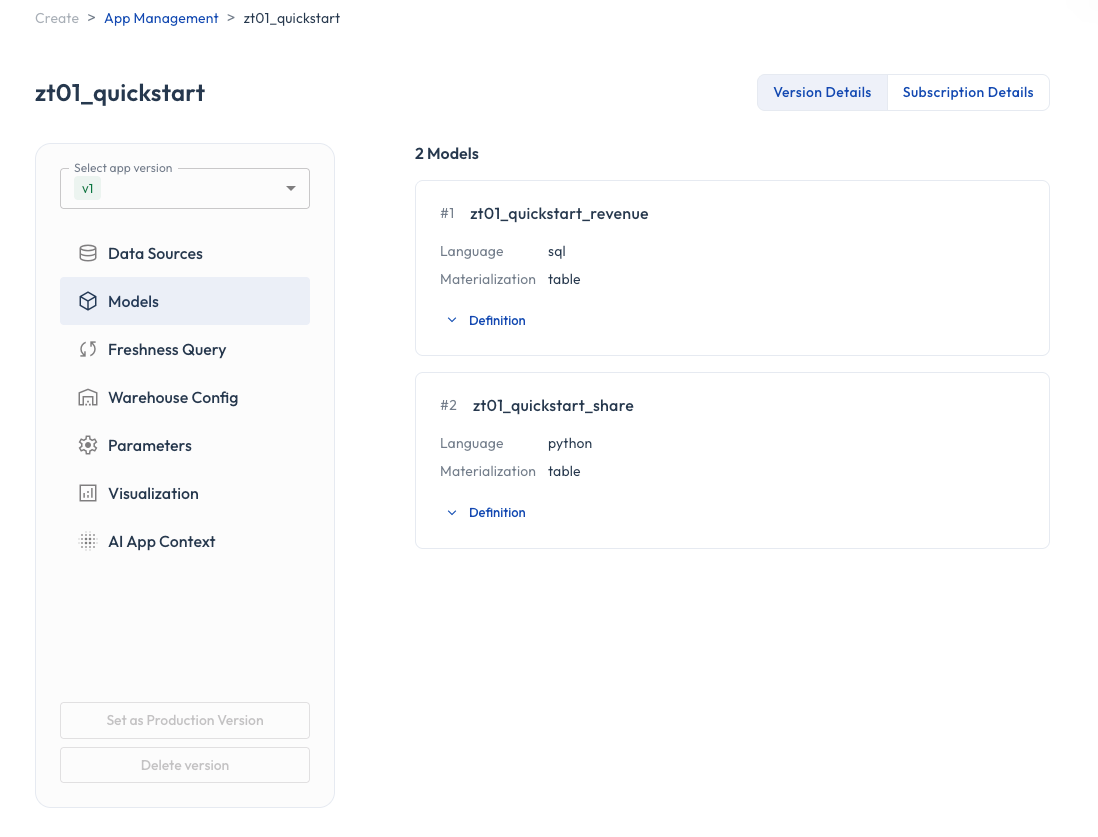This screenshot has width=1098, height=837.
Task: Open the Warehouse Config section
Action: coord(185,398)
